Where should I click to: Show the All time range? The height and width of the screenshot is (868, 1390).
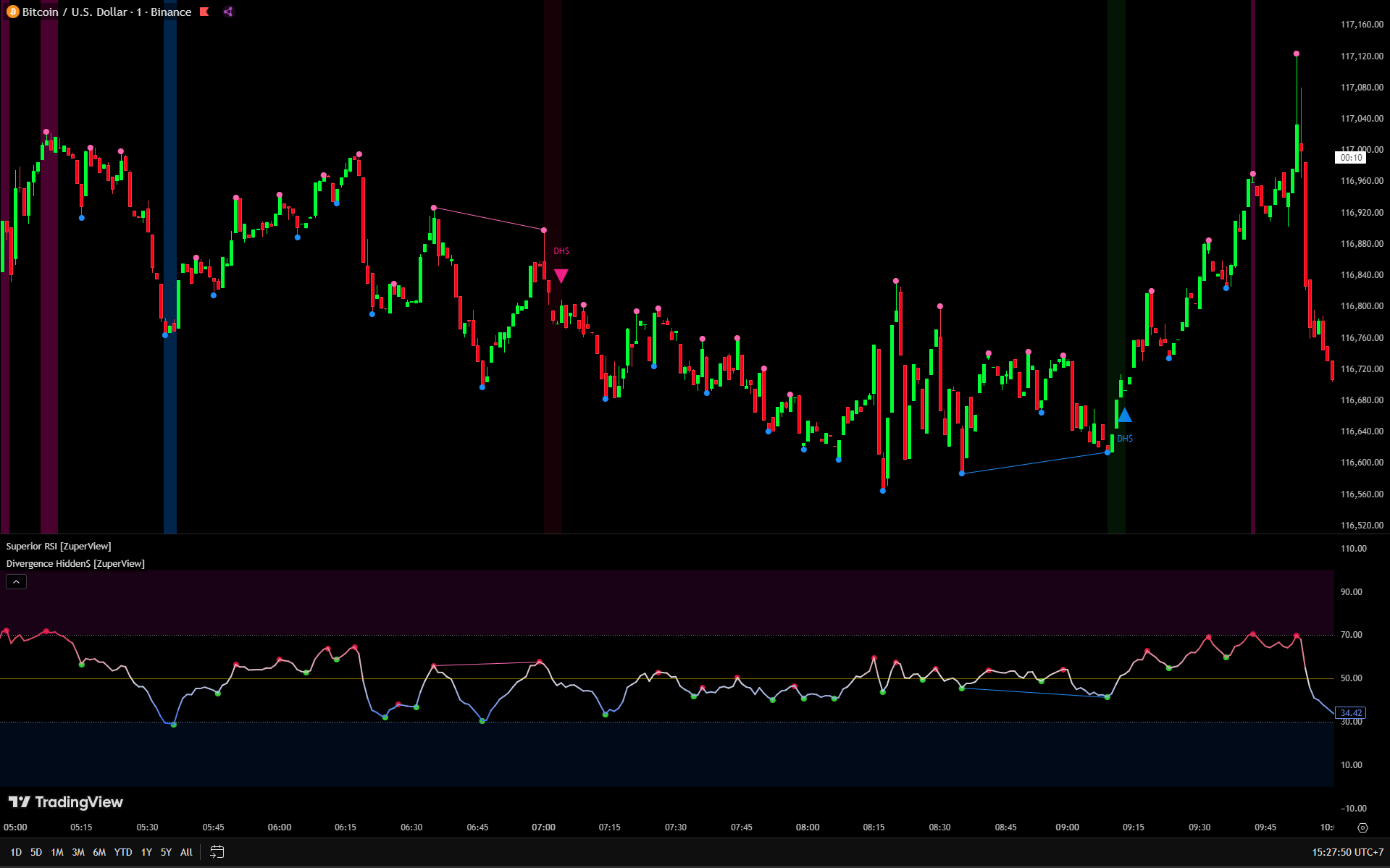186,852
